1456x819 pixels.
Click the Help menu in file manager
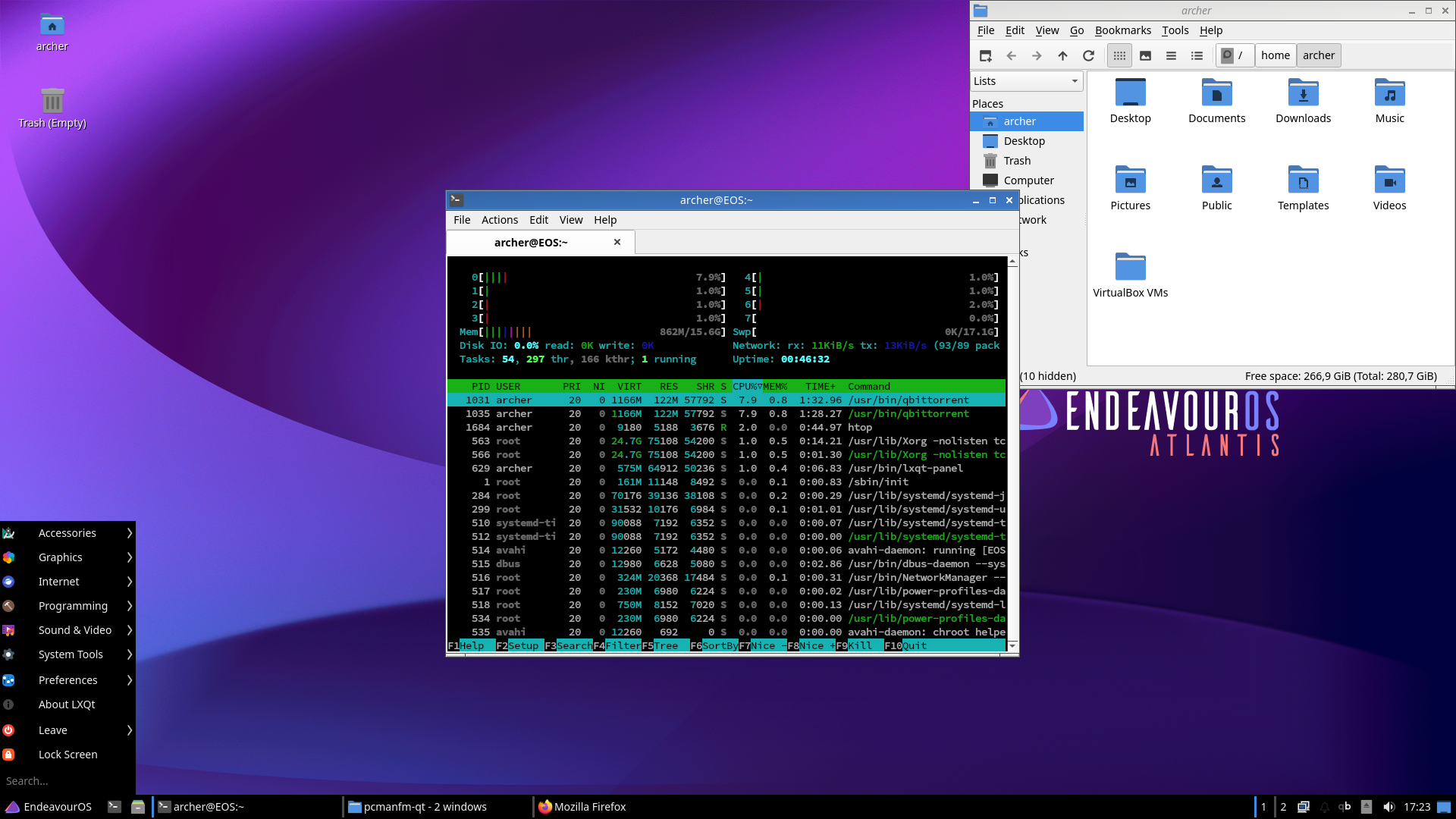[x=1211, y=30]
